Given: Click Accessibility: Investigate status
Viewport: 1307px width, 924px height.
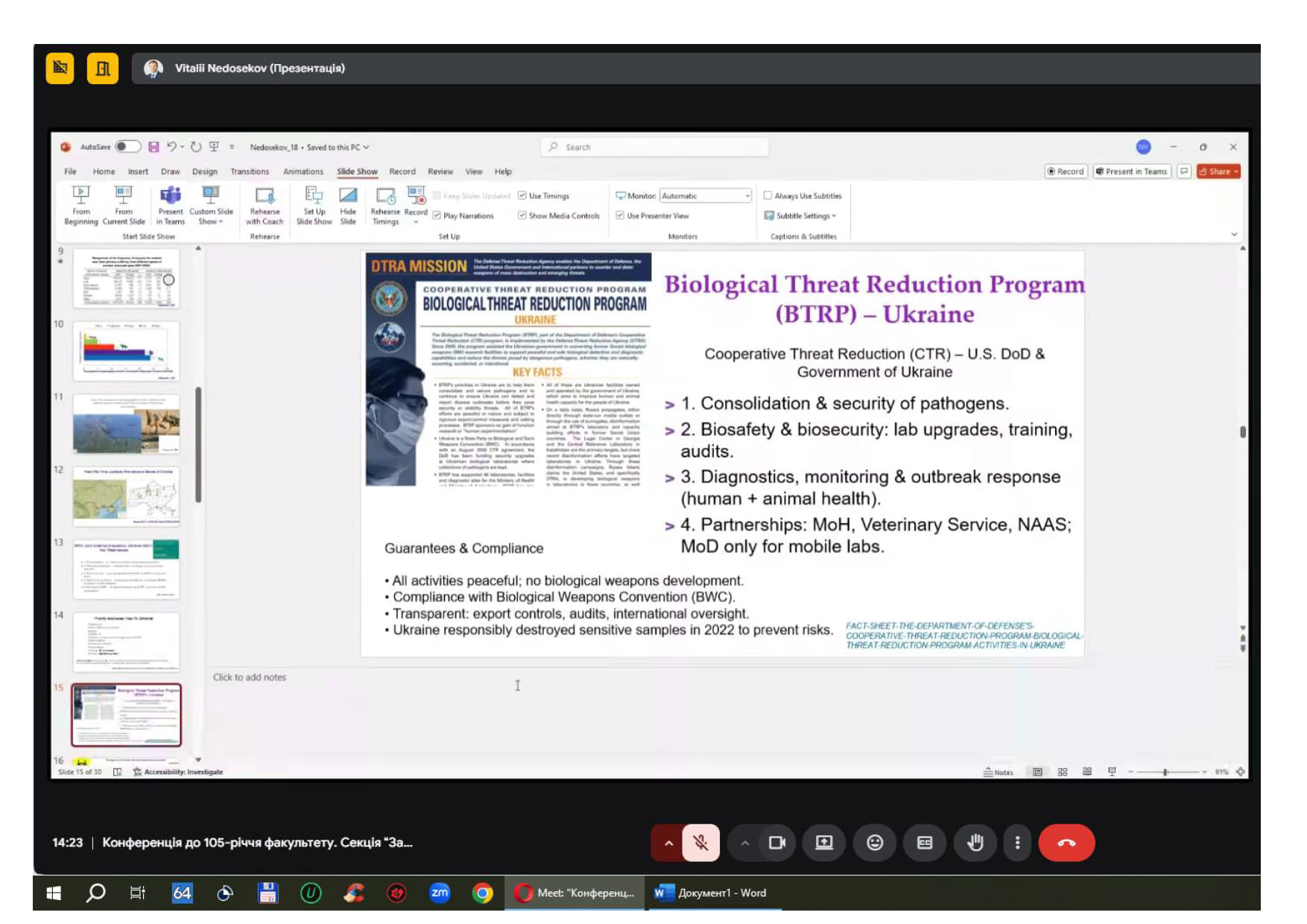Looking at the screenshot, I should [178, 772].
